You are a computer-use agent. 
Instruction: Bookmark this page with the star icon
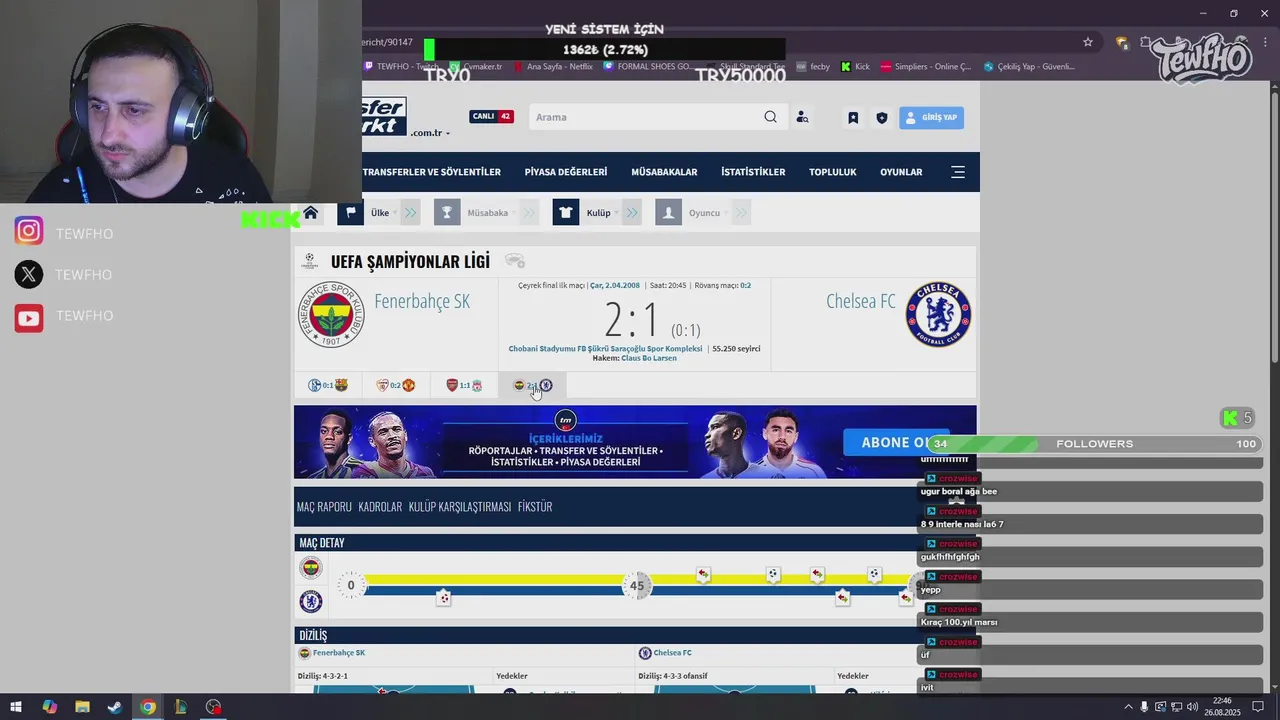pos(1088,42)
